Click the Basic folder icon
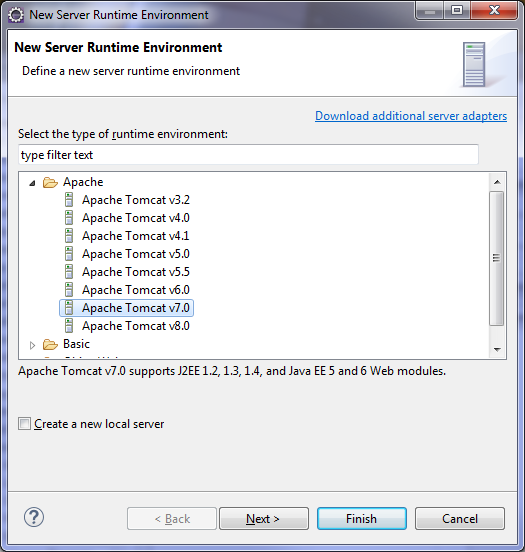The image size is (525, 552). [50, 344]
